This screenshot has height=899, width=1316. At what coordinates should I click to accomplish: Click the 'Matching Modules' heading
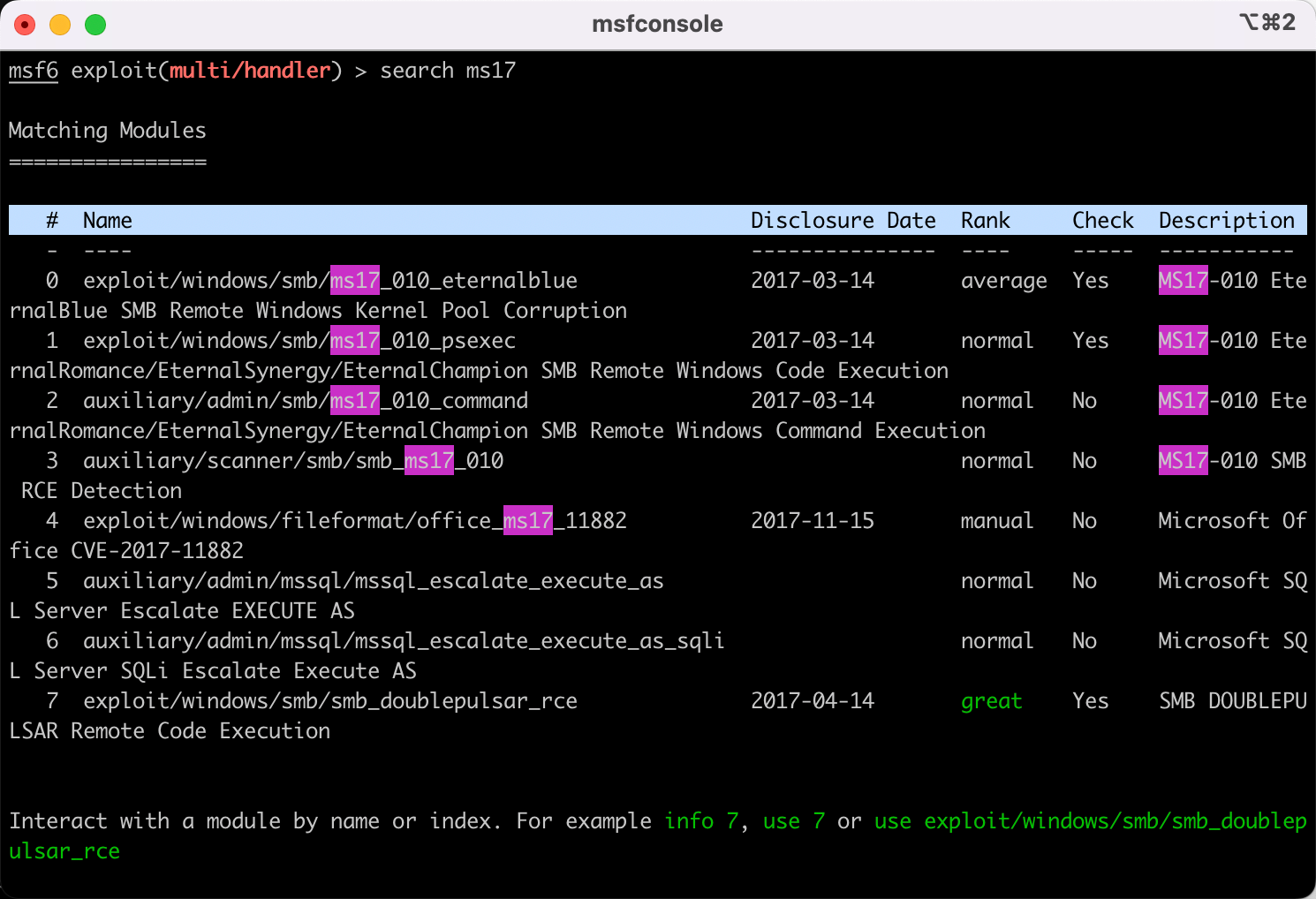click(108, 131)
